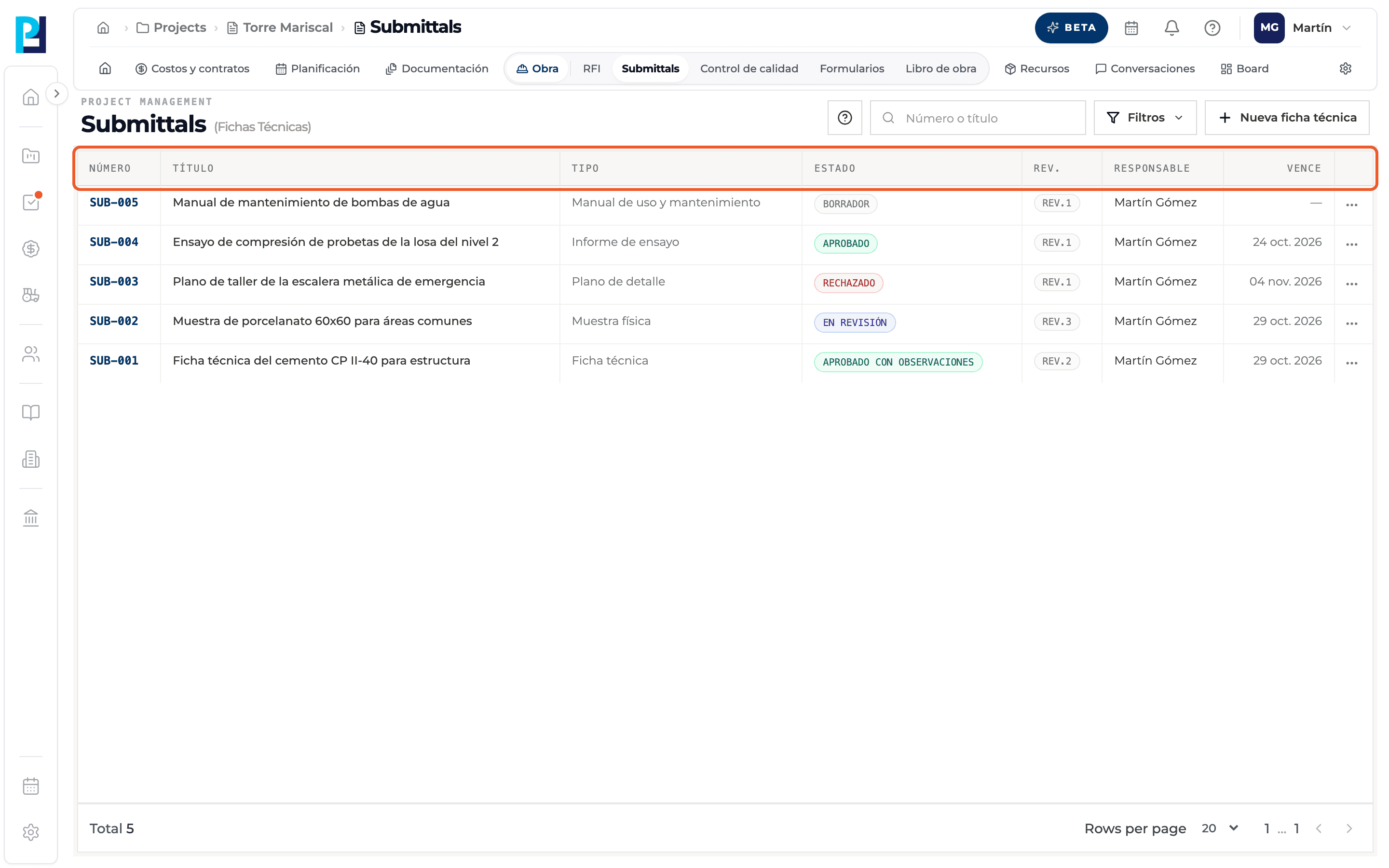Open sidebar bank institution icon
Viewport: 1389px width, 868px height.
click(x=31, y=518)
